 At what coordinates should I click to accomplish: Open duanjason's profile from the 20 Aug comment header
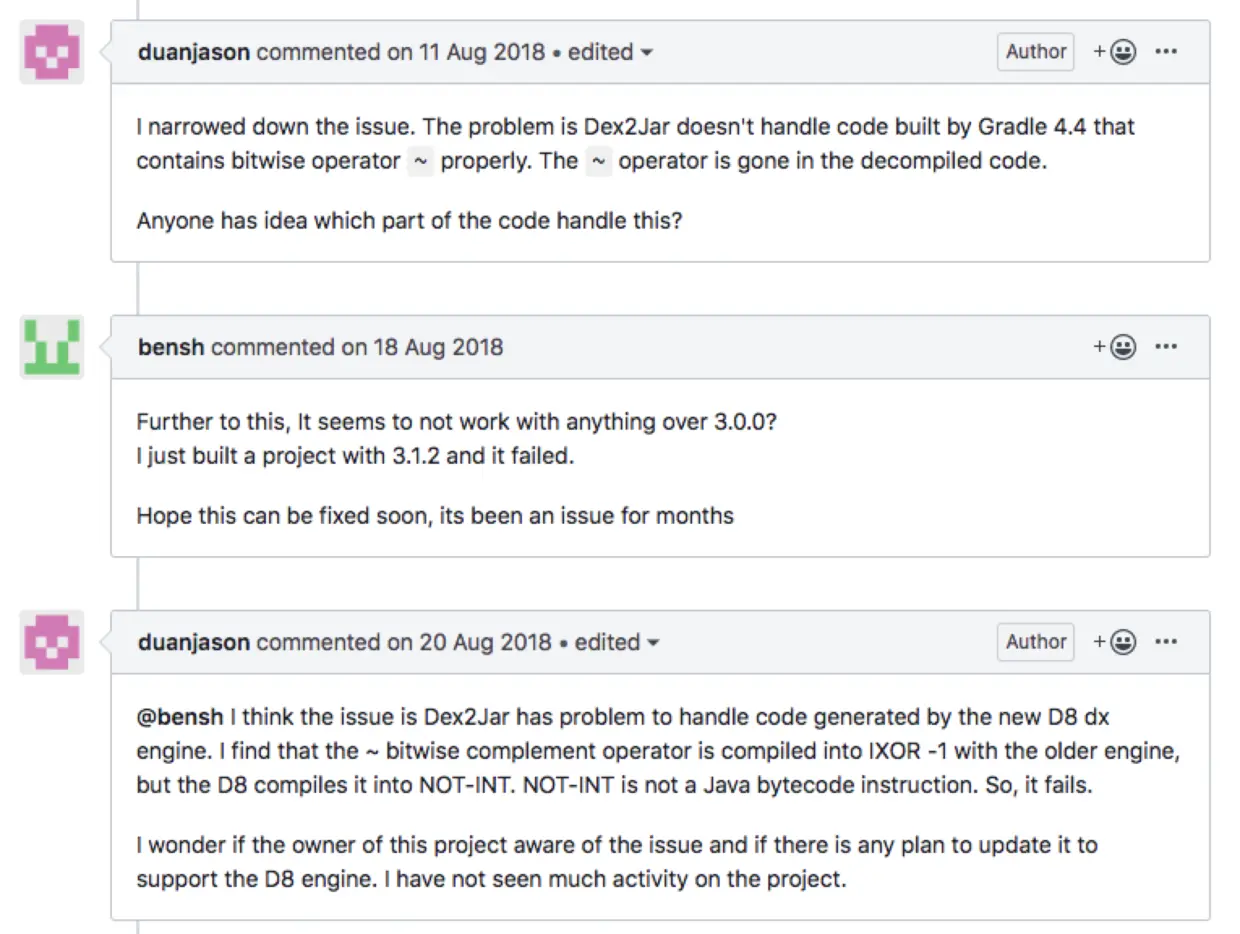click(194, 642)
